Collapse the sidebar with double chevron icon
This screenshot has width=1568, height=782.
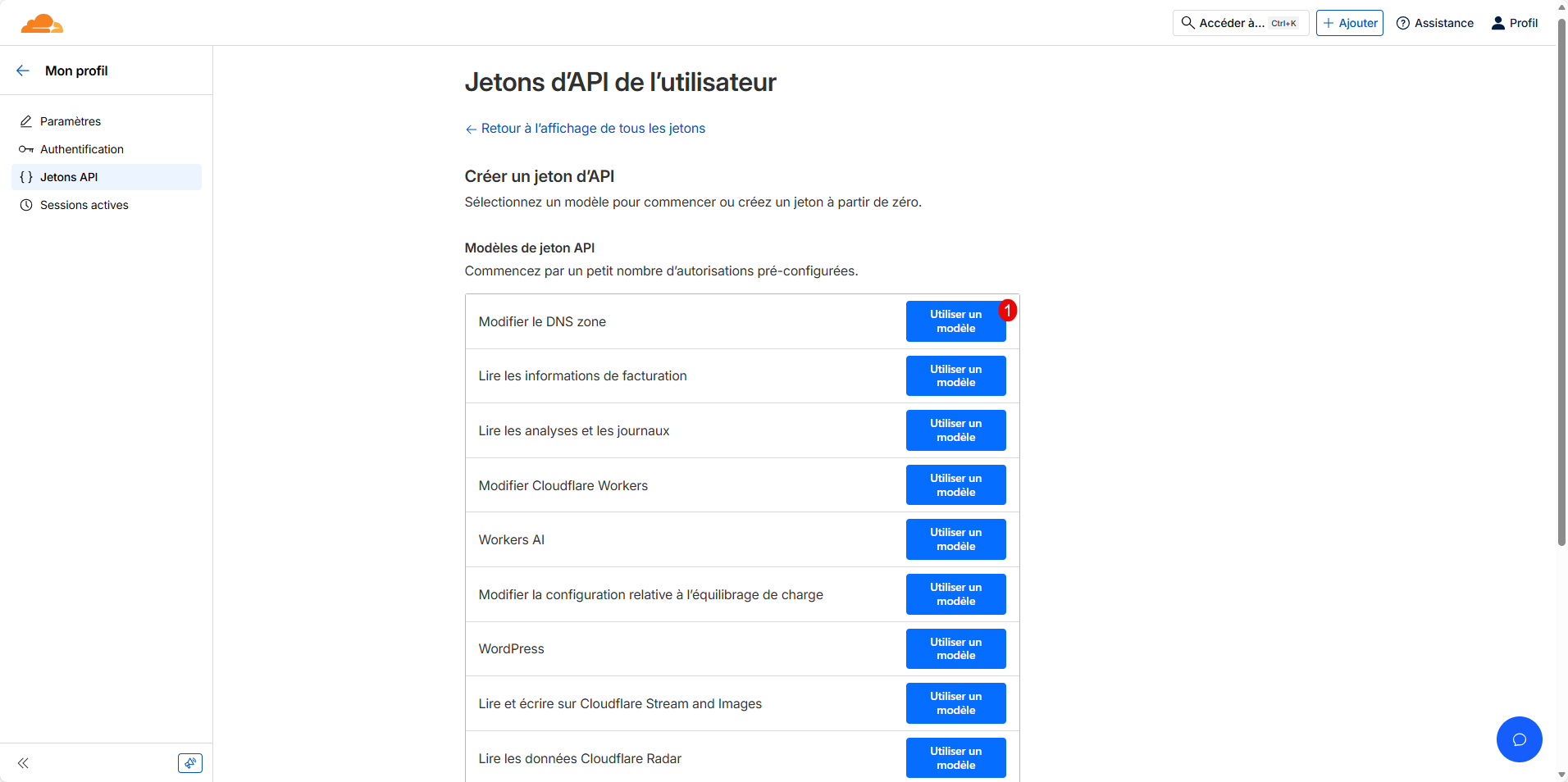[x=23, y=763]
